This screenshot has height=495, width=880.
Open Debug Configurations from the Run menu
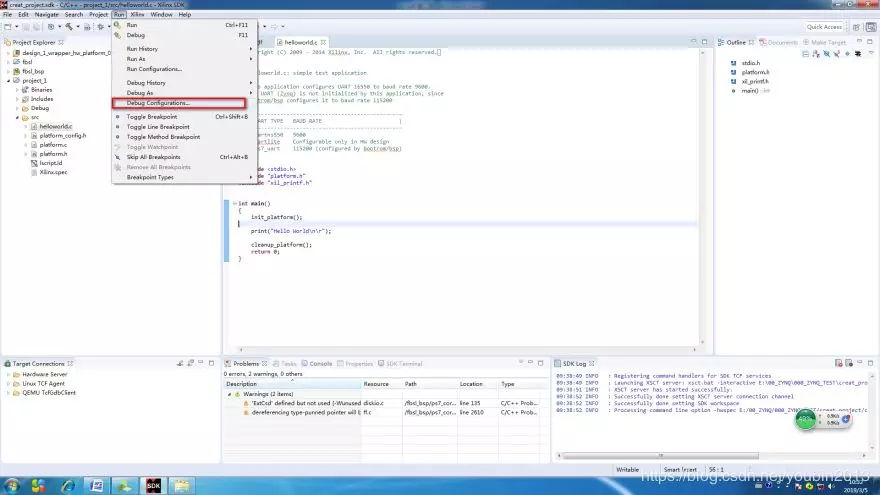click(x=158, y=103)
